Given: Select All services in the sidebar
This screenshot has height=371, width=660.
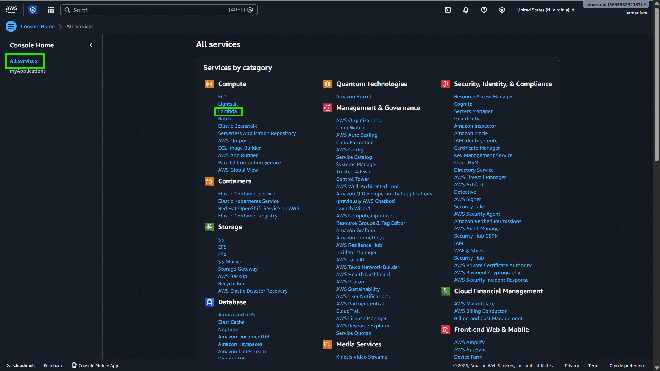Looking at the screenshot, I should click(x=24, y=61).
